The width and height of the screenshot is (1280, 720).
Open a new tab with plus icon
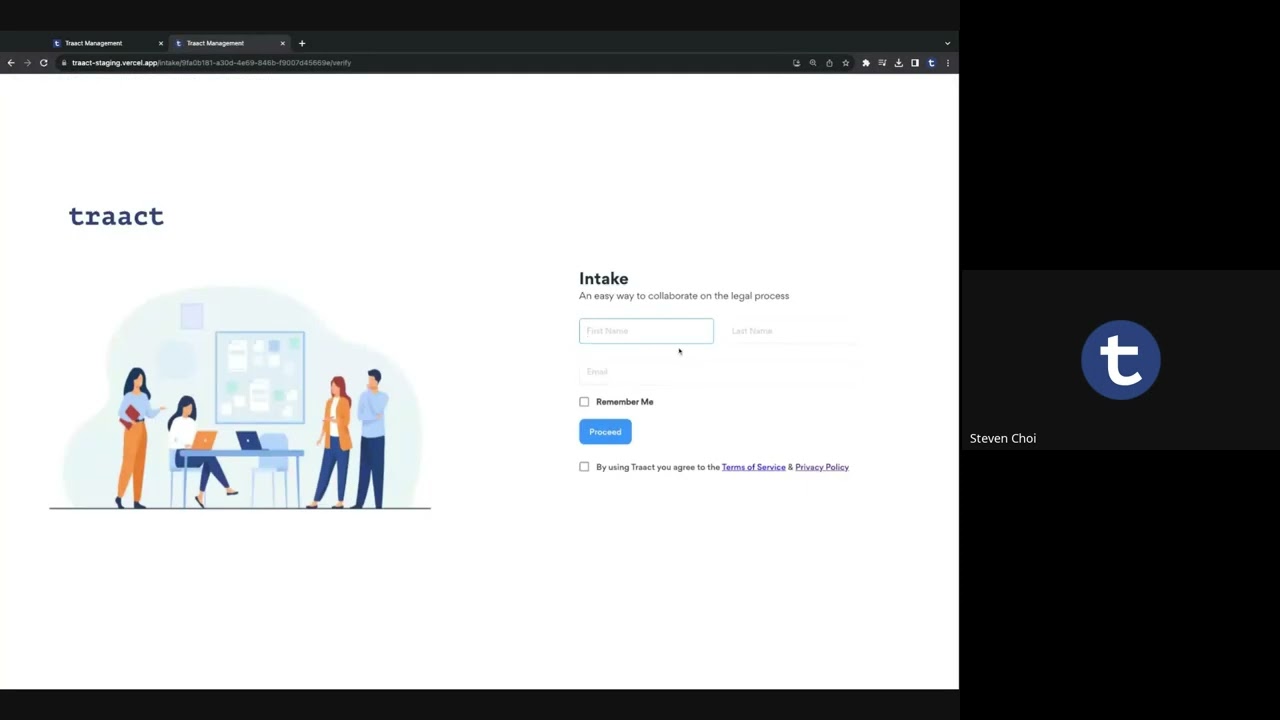(x=302, y=43)
